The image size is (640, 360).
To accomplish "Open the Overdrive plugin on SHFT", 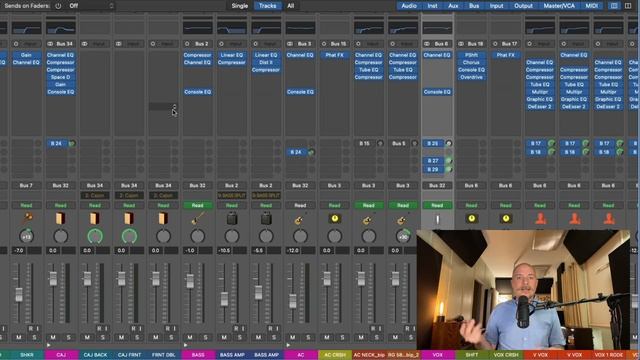I will (x=471, y=77).
